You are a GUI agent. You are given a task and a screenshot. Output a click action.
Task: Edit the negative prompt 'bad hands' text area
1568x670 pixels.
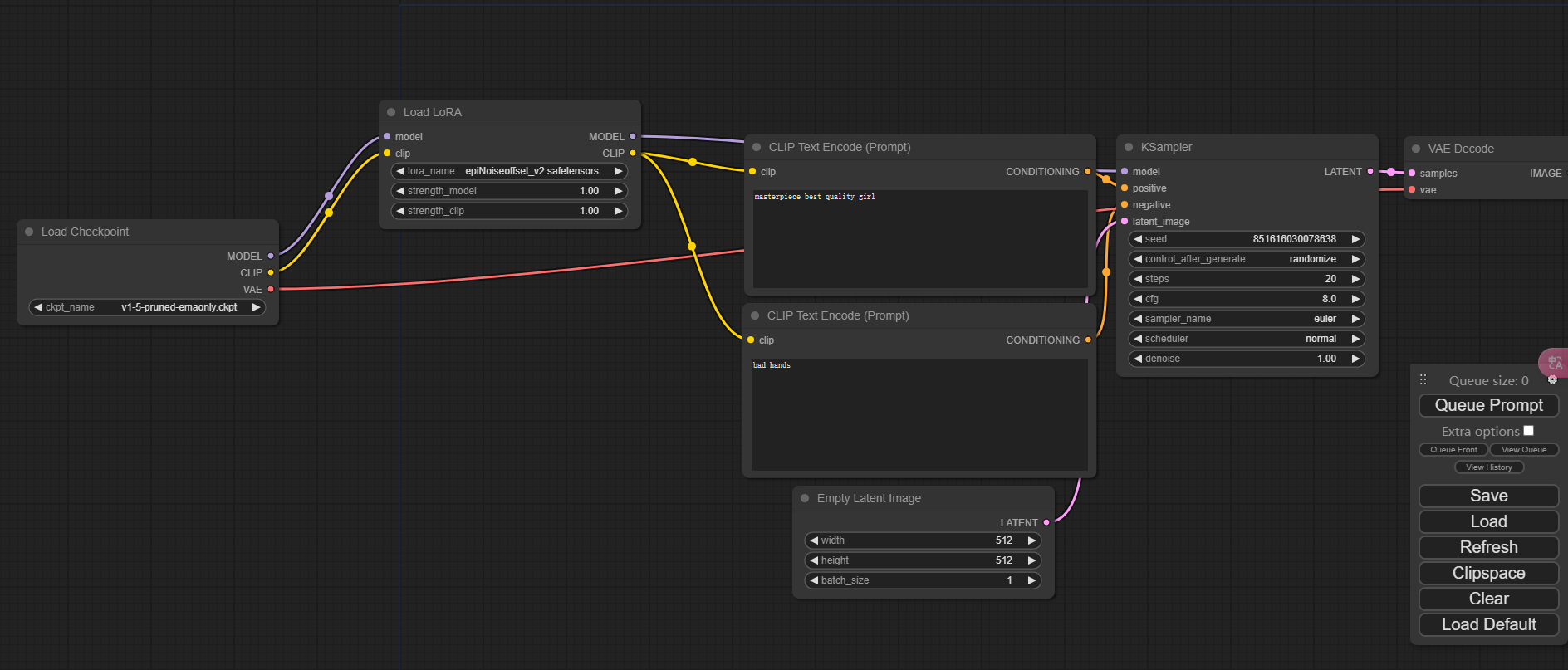pos(919,414)
